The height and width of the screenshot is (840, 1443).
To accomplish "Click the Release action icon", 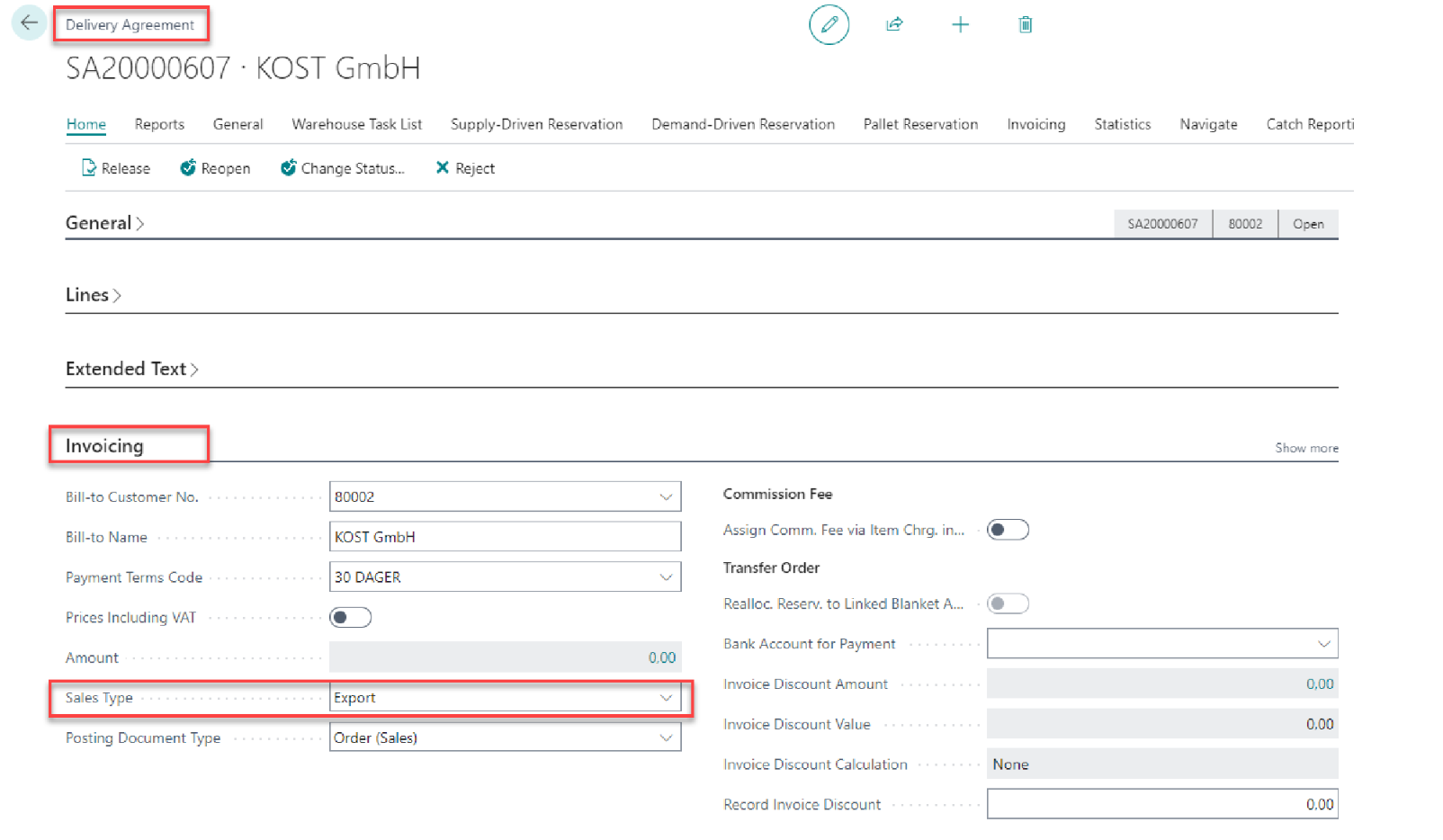I will (88, 168).
